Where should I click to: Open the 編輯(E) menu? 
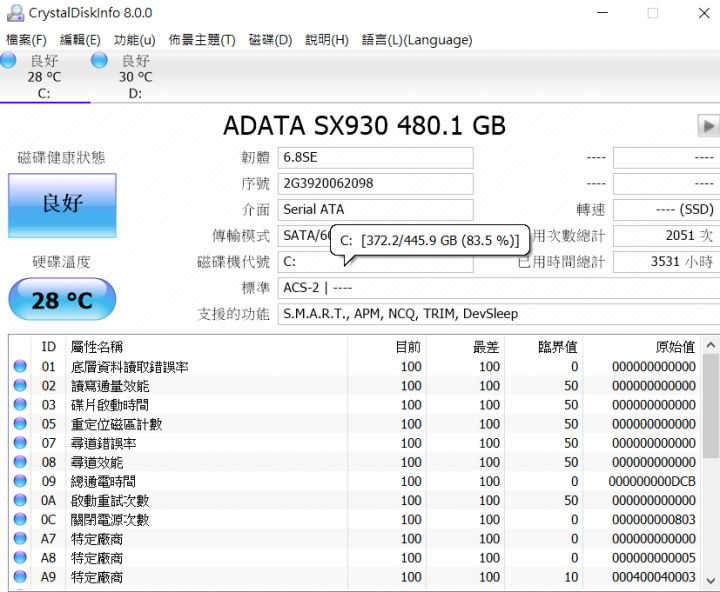pyautogui.click(x=80, y=40)
